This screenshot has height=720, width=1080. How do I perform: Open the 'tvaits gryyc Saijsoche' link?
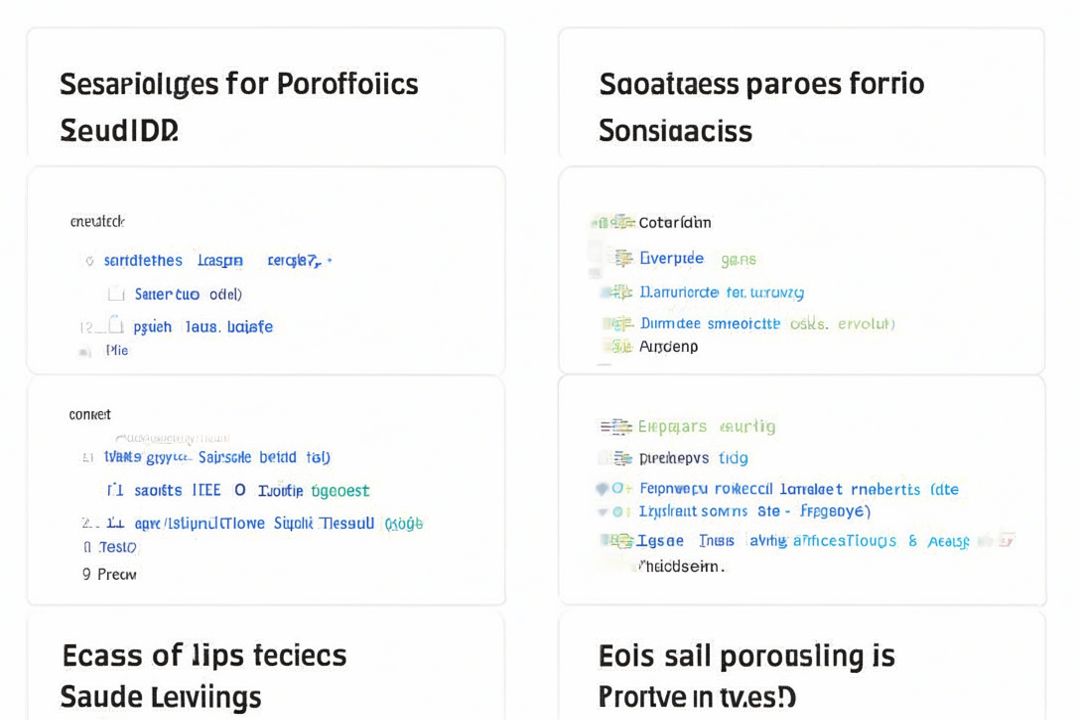click(x=216, y=457)
